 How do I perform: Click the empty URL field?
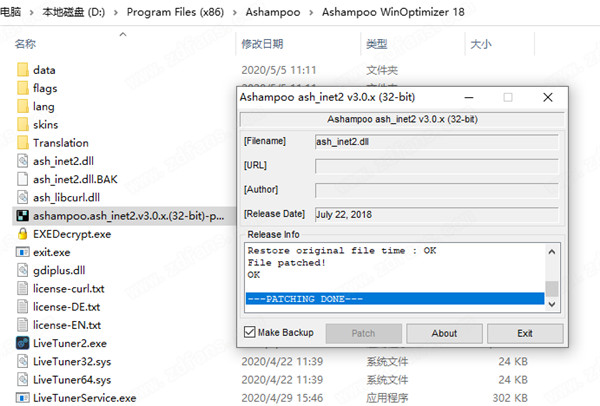click(x=437, y=166)
